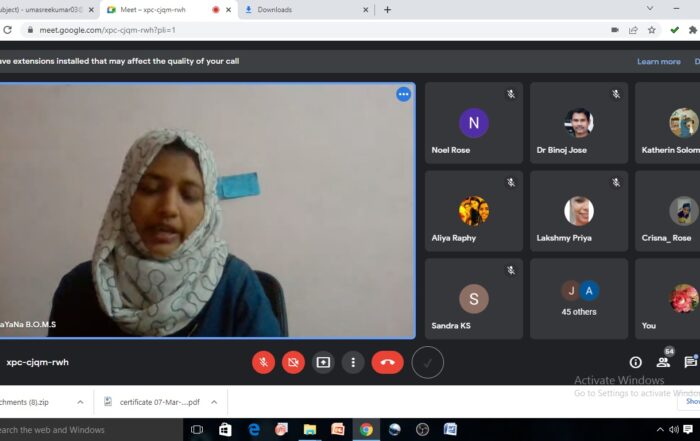Select Crisna_Rose participant tile

tap(667, 211)
